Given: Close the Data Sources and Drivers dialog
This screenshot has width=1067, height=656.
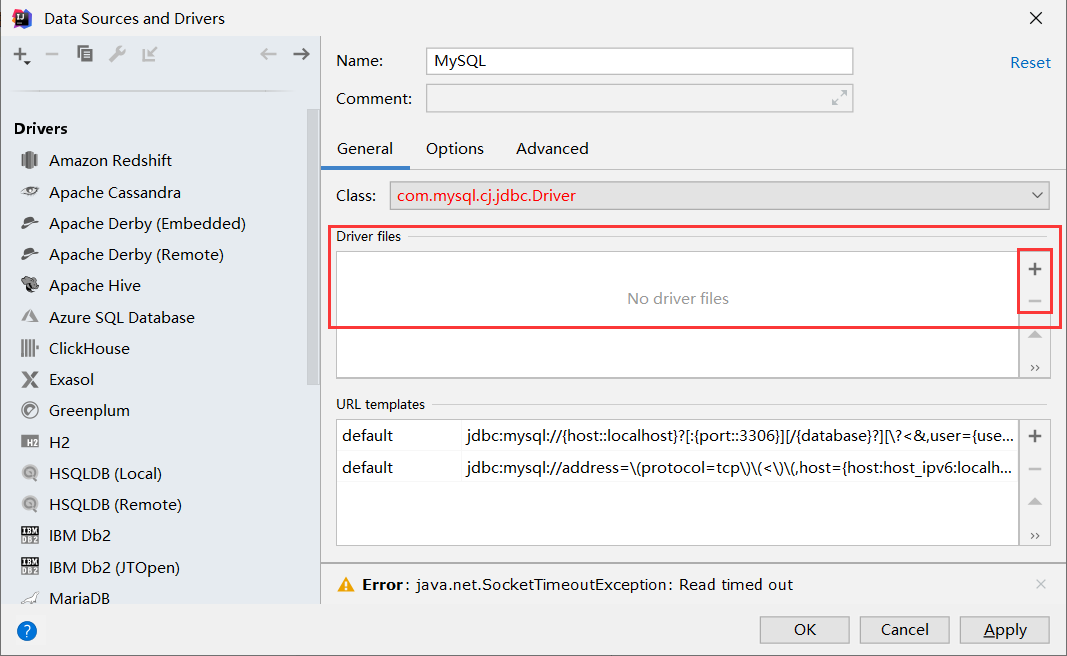Looking at the screenshot, I should point(1036,18).
